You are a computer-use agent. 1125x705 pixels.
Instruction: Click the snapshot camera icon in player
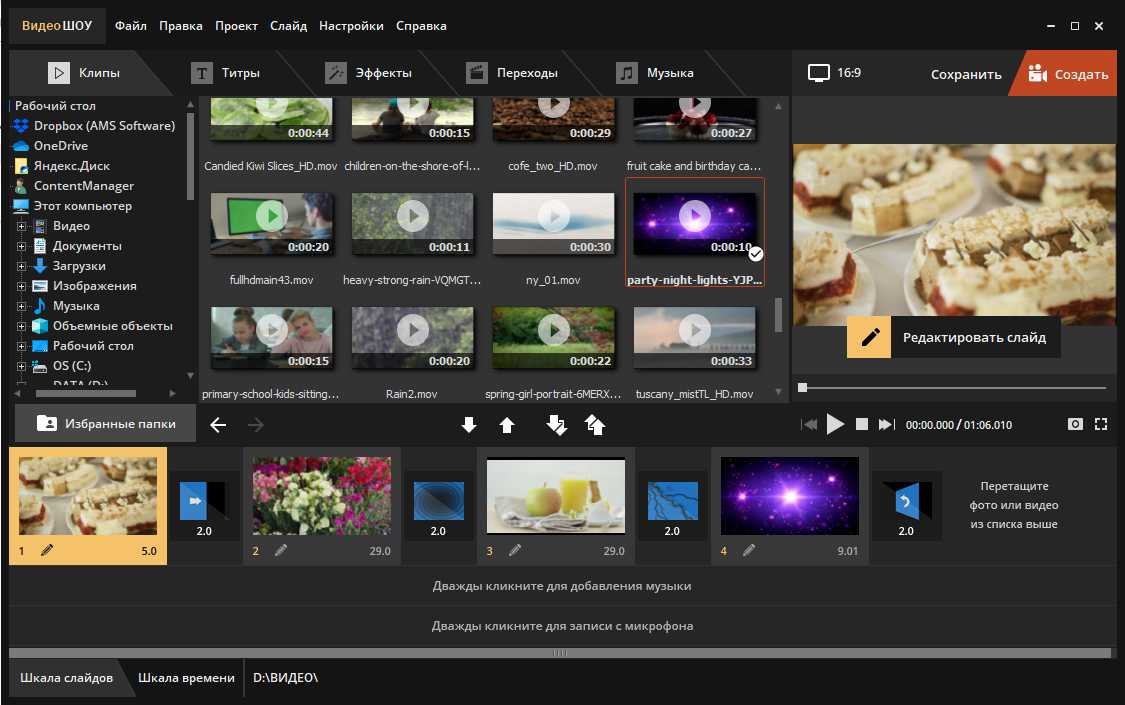[1075, 424]
